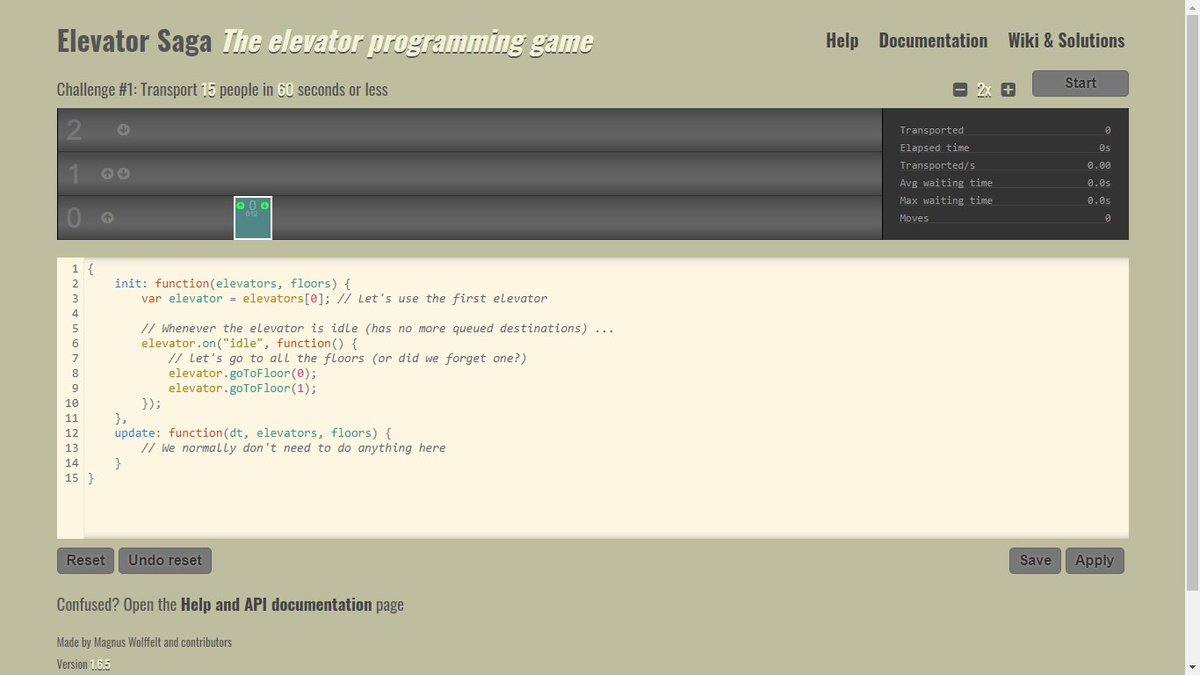Image resolution: width=1200 pixels, height=675 pixels.
Task: Click the 2x speed indicator label
Action: [984, 89]
